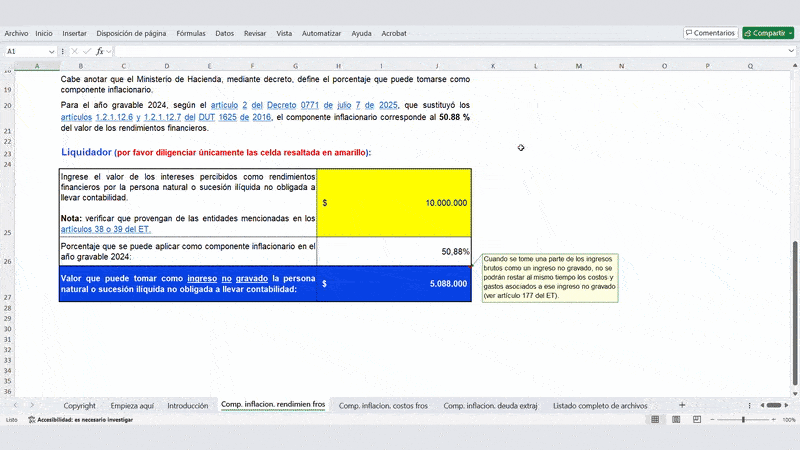
Task: Open the Name Box dropdown
Action: click(x=53, y=51)
